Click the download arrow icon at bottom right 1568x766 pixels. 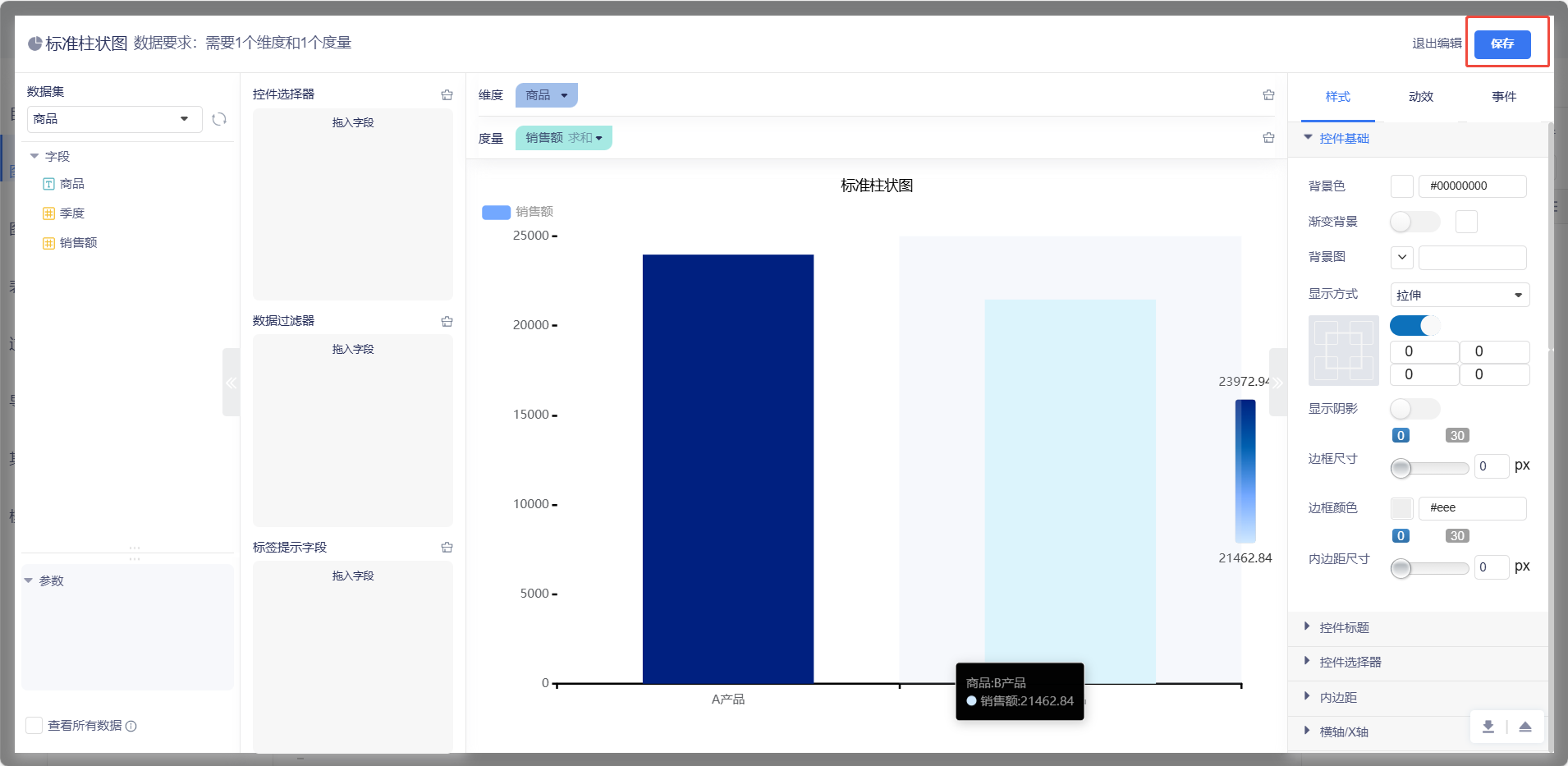pos(1488,727)
